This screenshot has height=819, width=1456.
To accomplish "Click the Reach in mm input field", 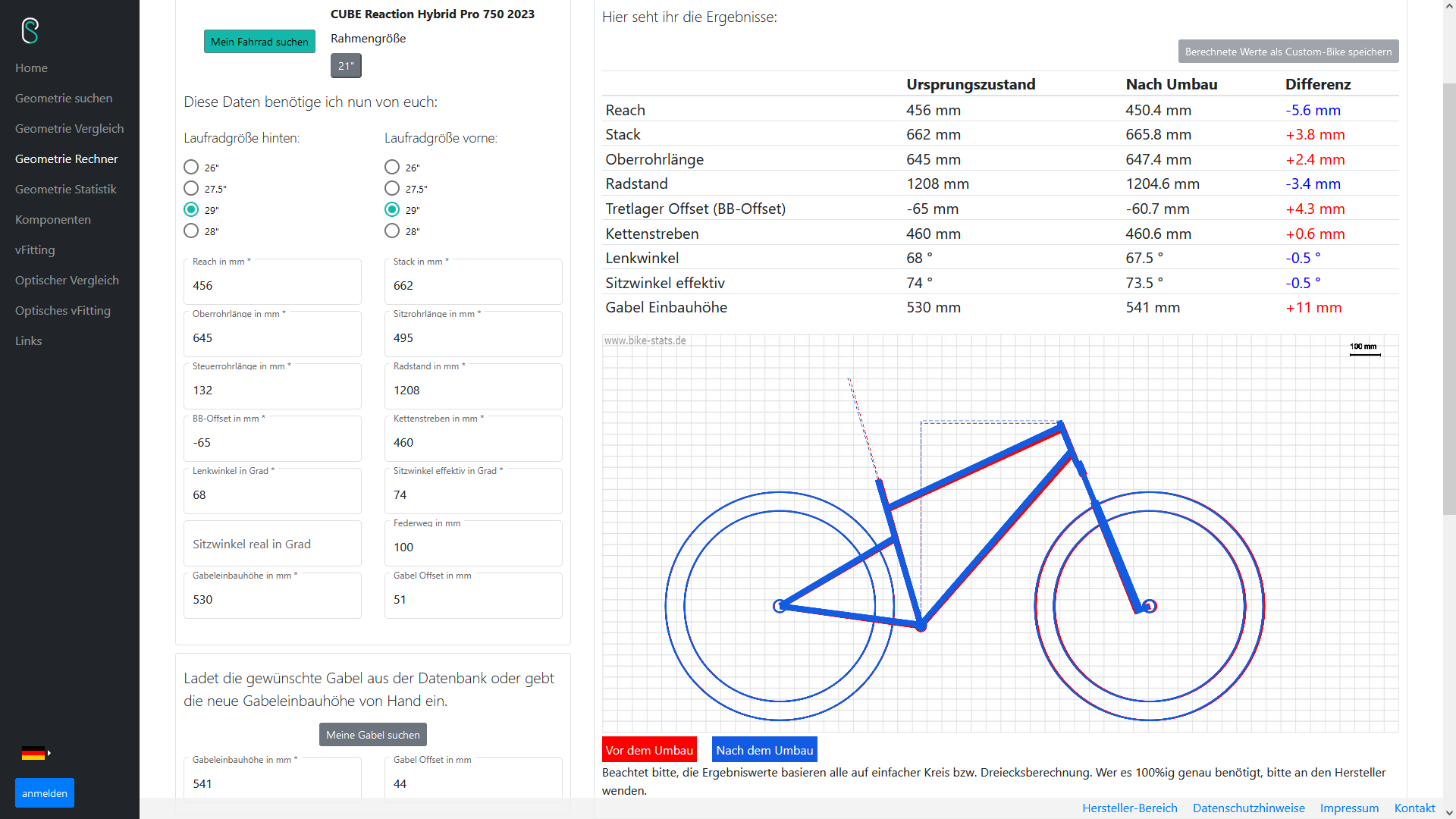I will [272, 286].
